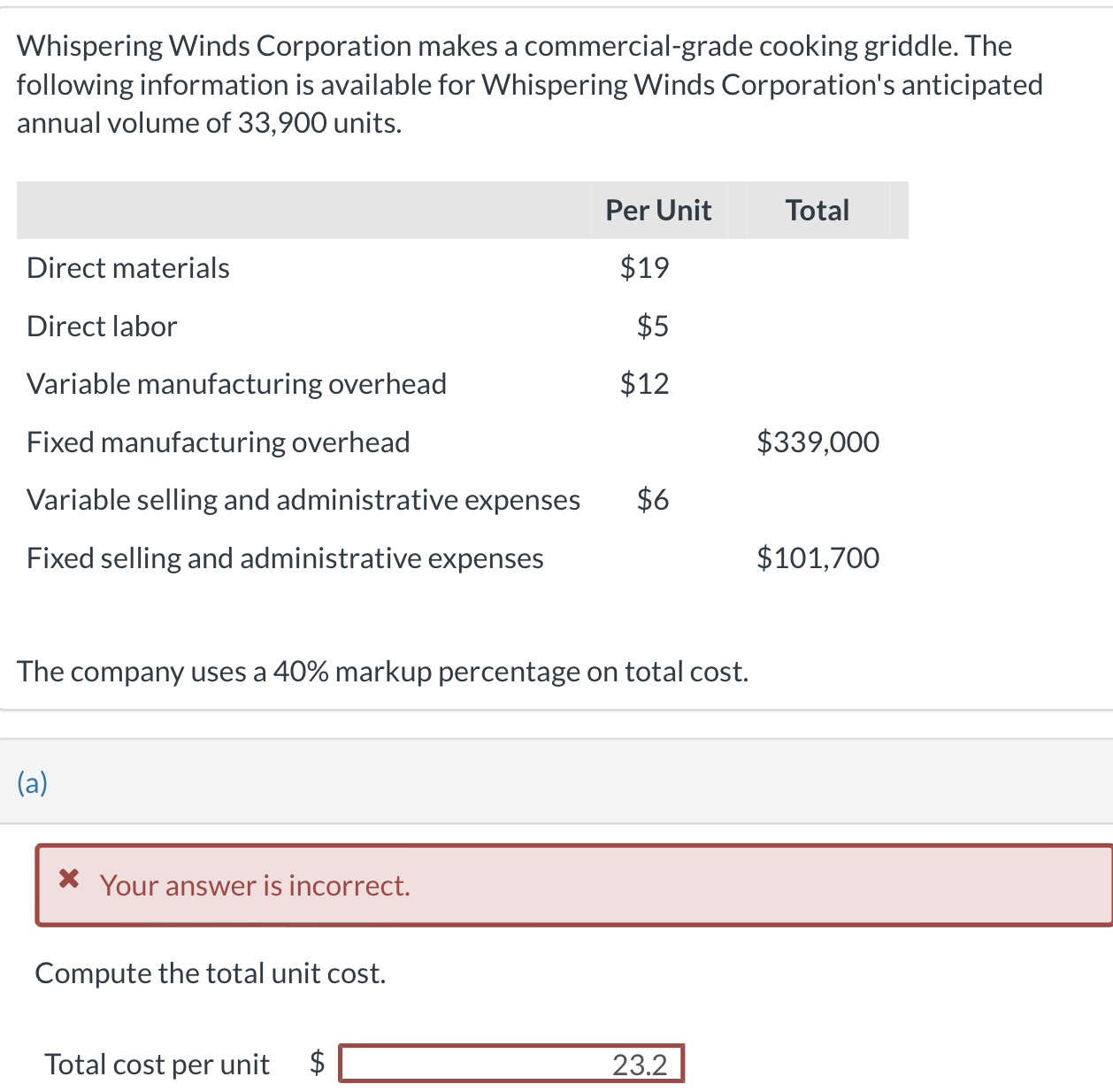This screenshot has height=1092, width=1113.
Task: Click the dollar sign beside the answer box
Action: (x=318, y=1062)
